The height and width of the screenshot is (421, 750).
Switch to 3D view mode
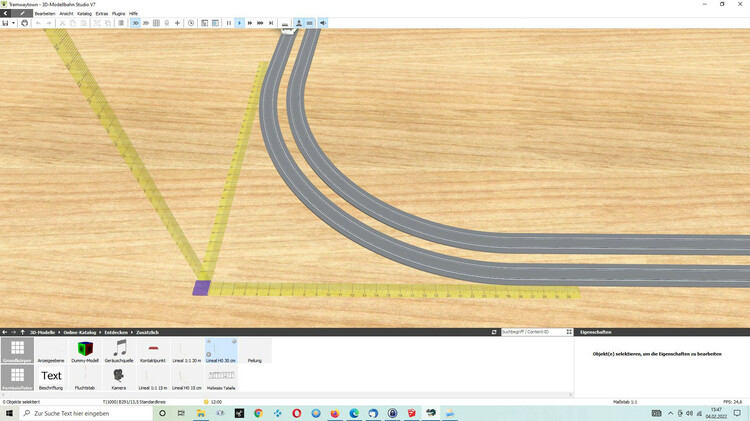pyautogui.click(x=135, y=23)
